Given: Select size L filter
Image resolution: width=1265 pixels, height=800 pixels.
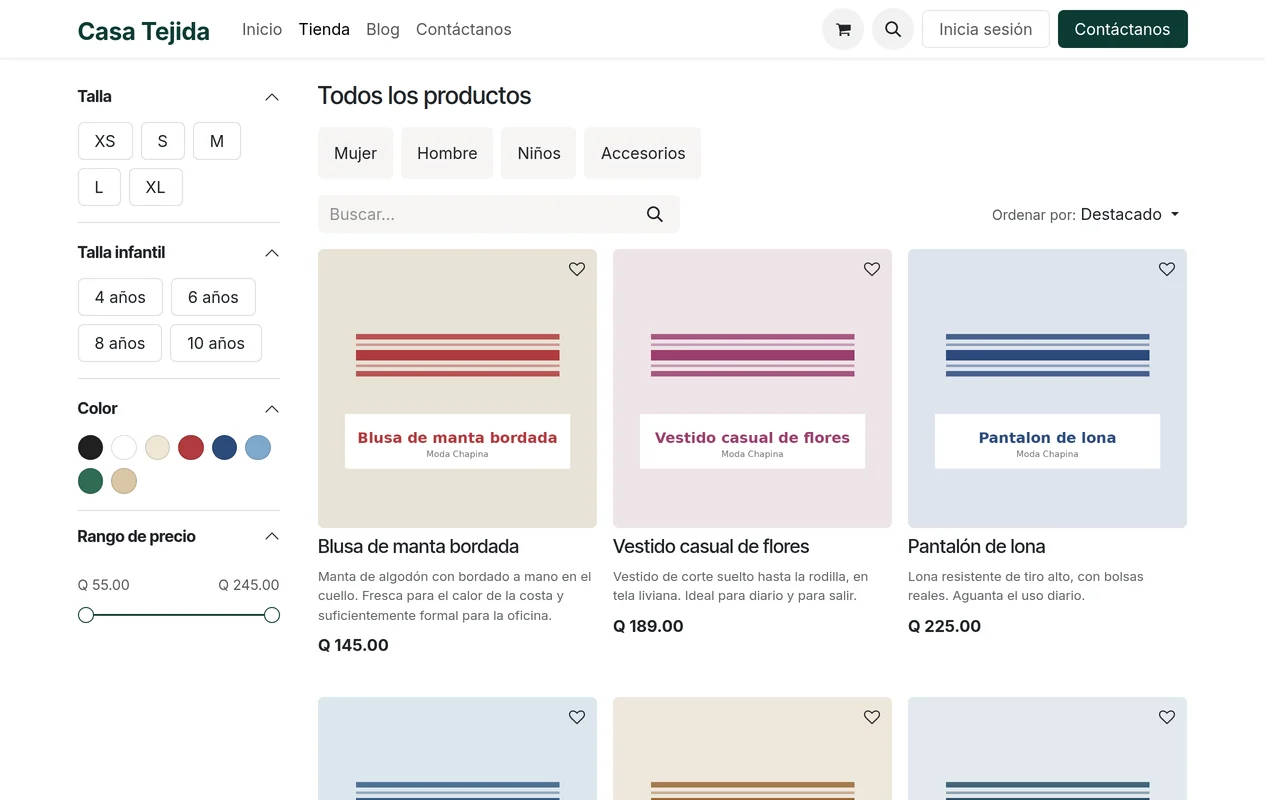Looking at the screenshot, I should tap(99, 187).
